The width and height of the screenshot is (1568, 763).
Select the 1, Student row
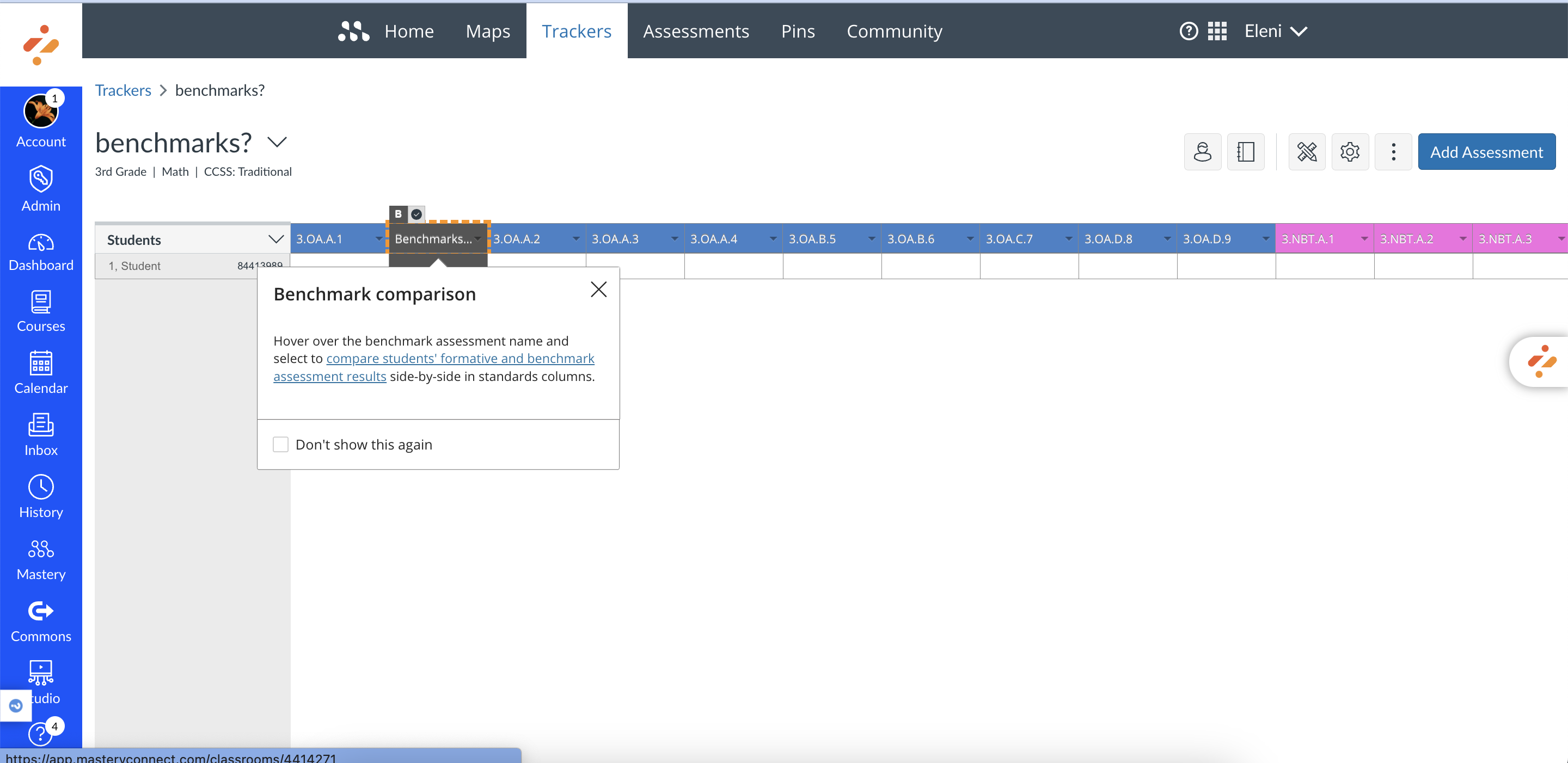click(x=192, y=266)
